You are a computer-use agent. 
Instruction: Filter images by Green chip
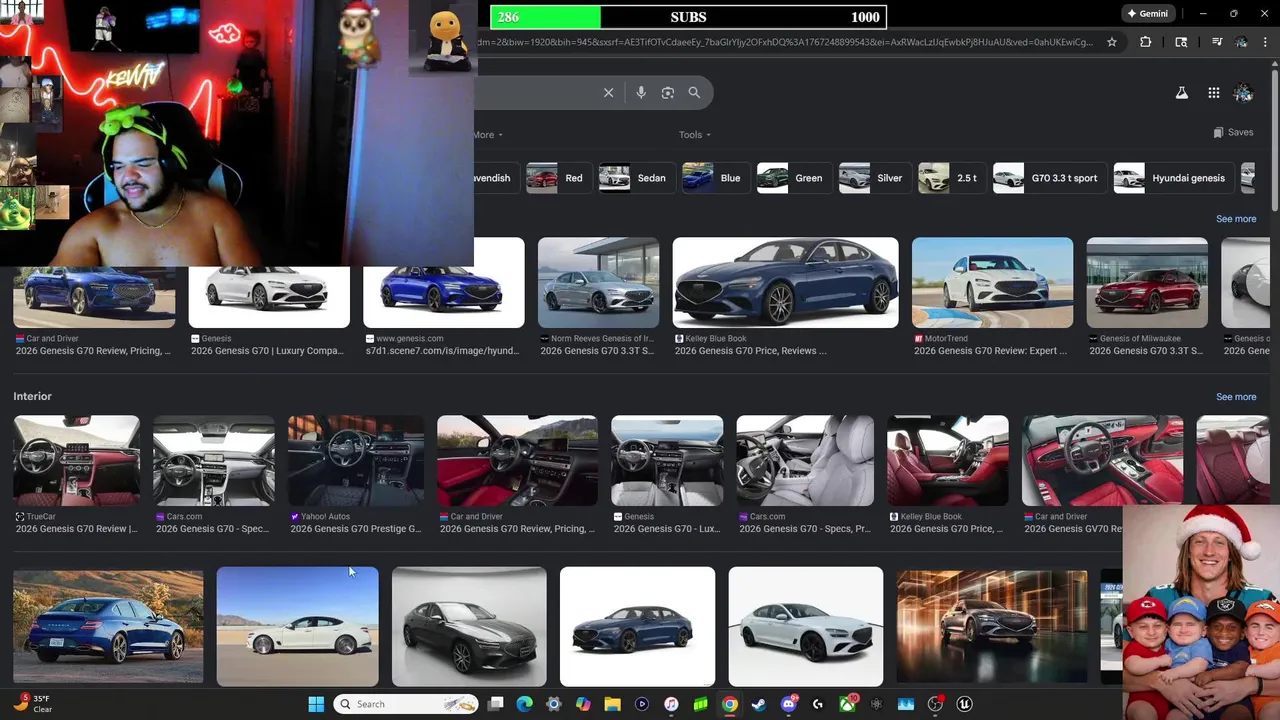(793, 178)
